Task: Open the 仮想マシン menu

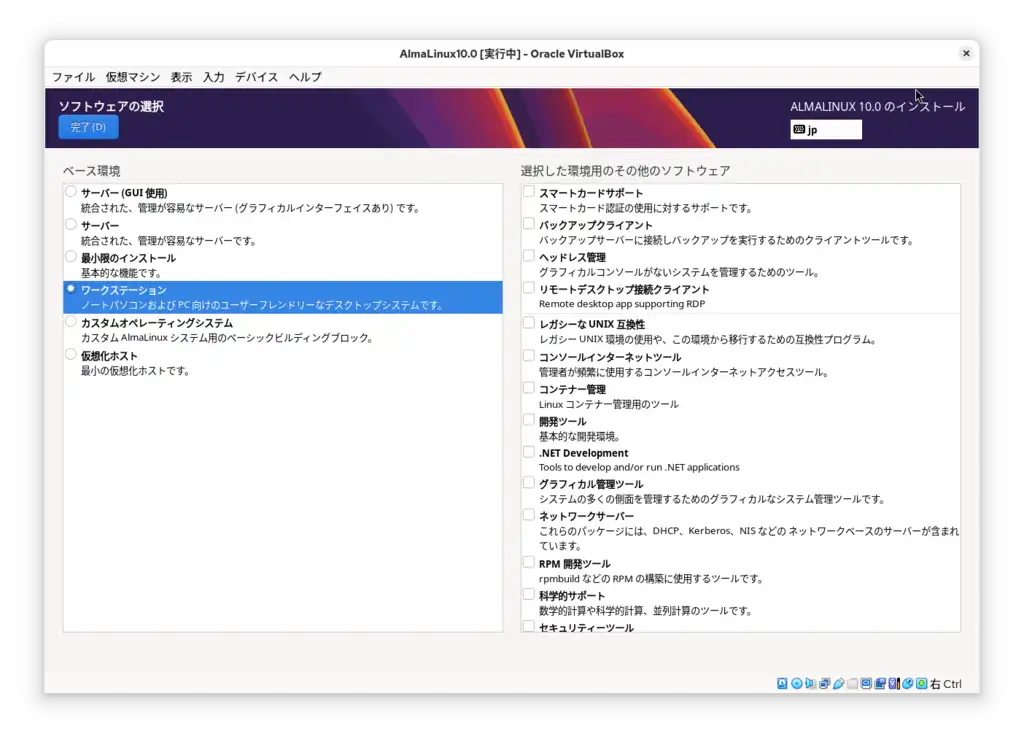Action: (131, 77)
